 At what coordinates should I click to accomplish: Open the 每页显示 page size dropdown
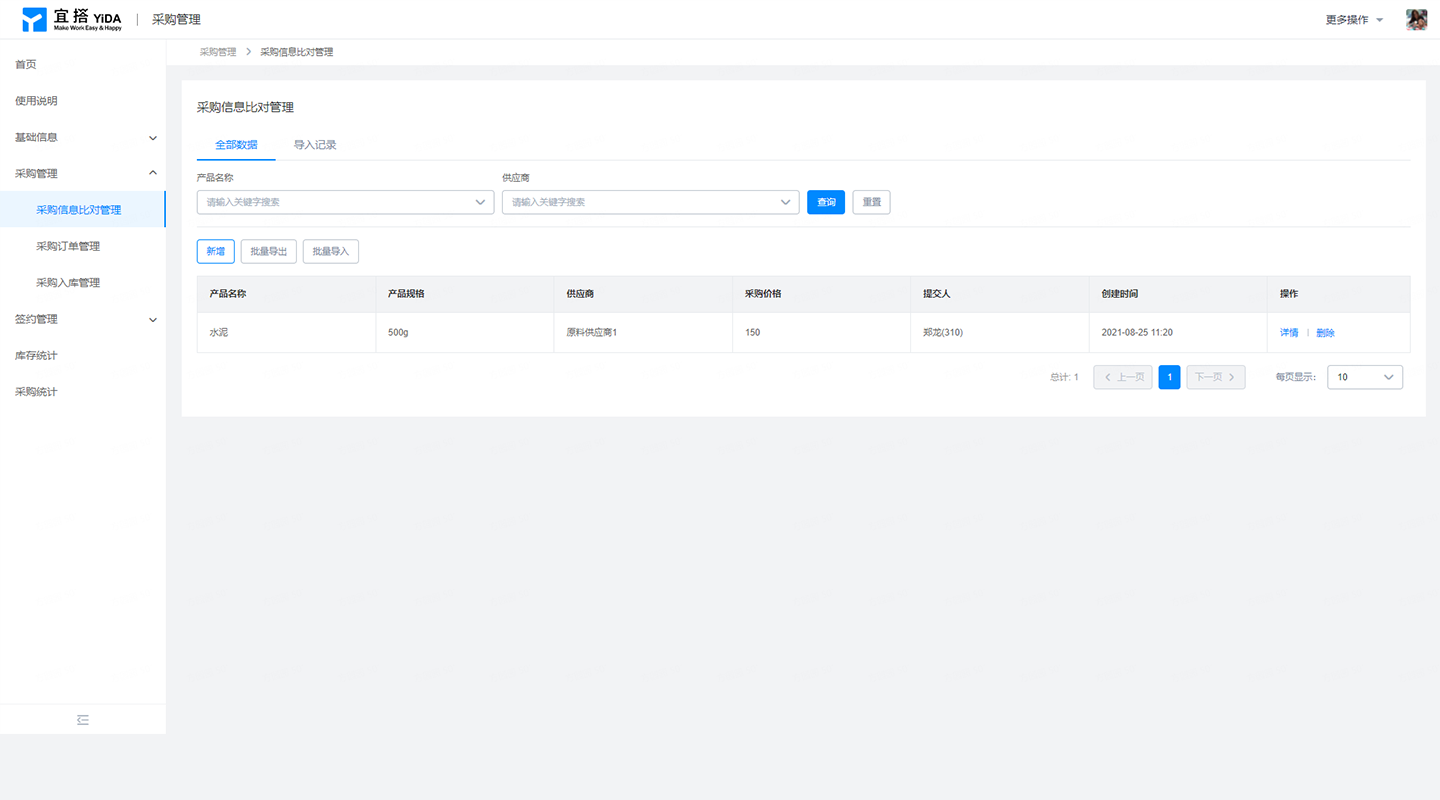[1364, 377]
